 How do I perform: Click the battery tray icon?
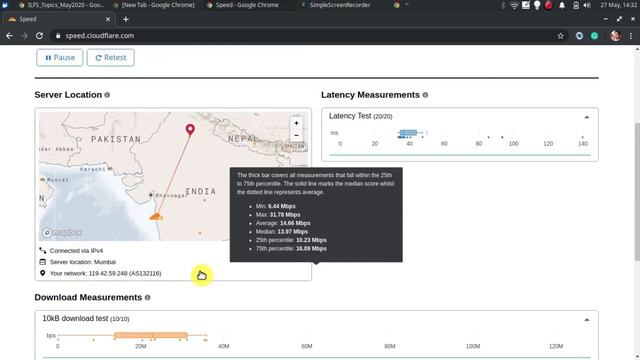point(576,5)
